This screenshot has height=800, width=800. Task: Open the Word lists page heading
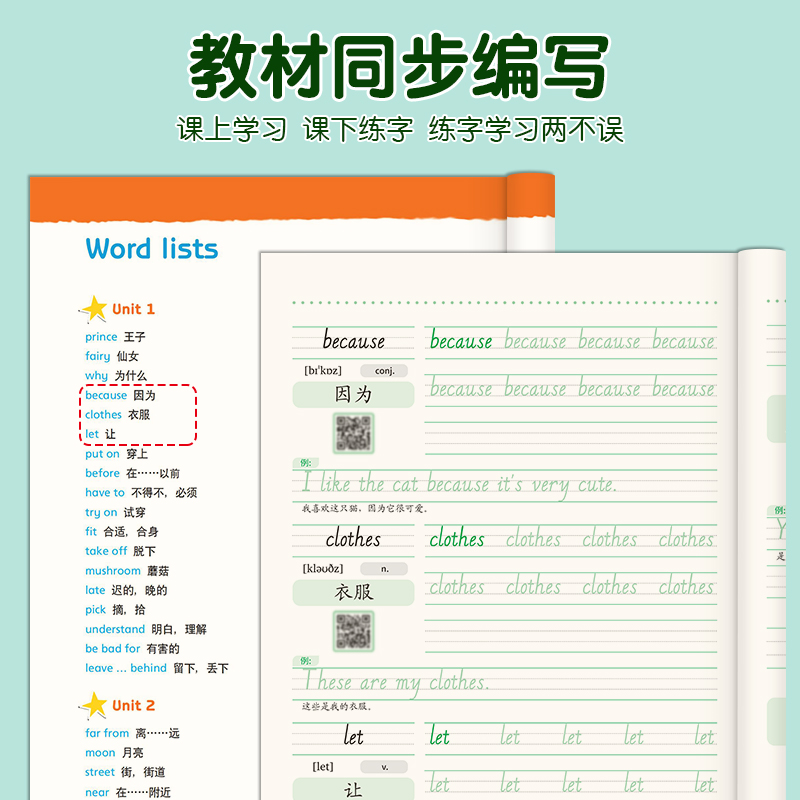[152, 249]
